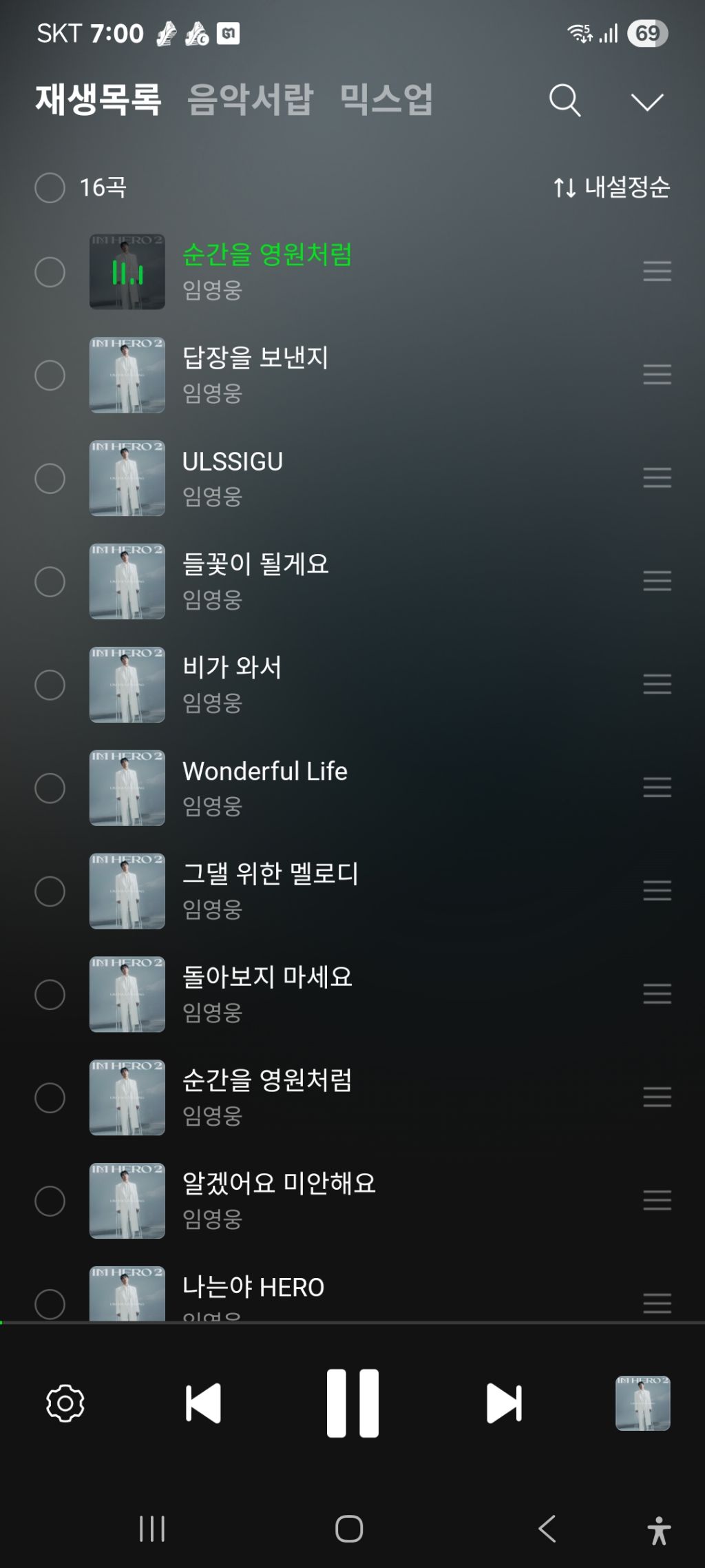Tap the Android back navigation arrow

(x=547, y=1529)
